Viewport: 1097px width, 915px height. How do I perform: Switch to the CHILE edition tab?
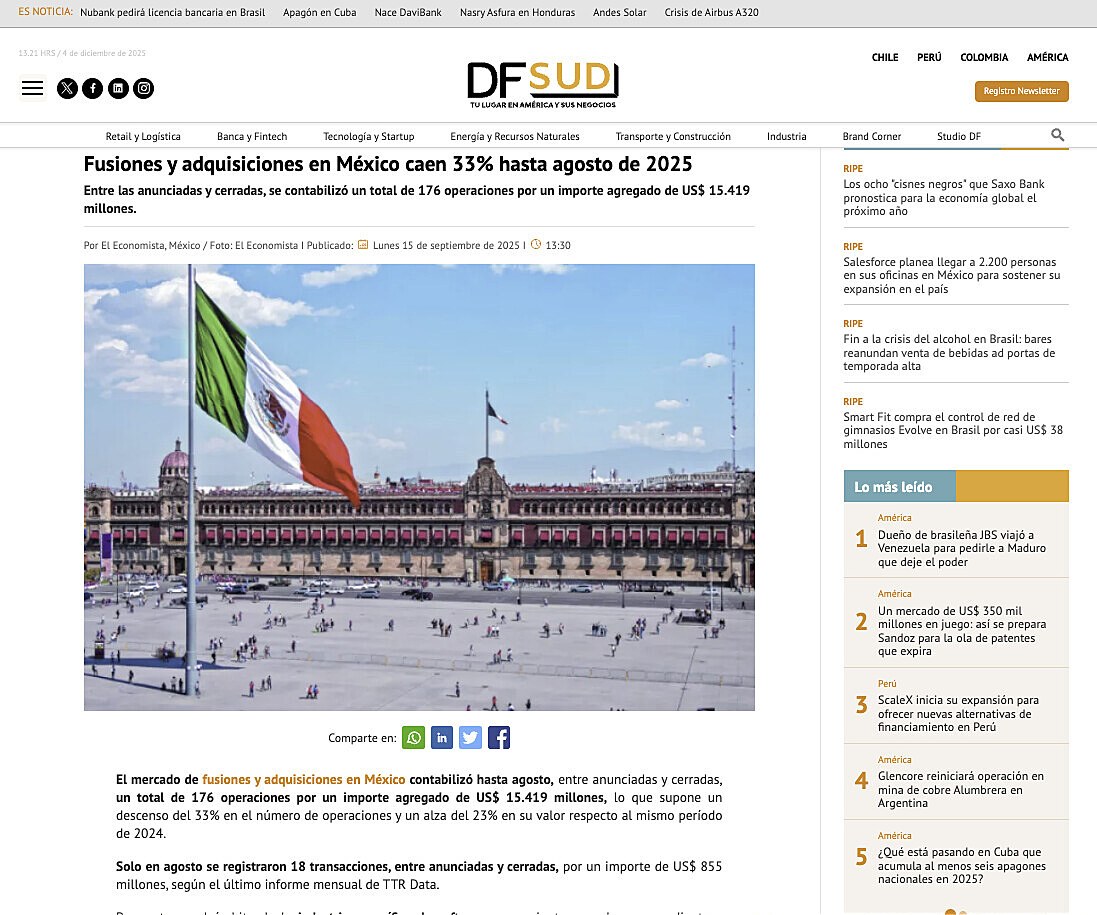(884, 57)
